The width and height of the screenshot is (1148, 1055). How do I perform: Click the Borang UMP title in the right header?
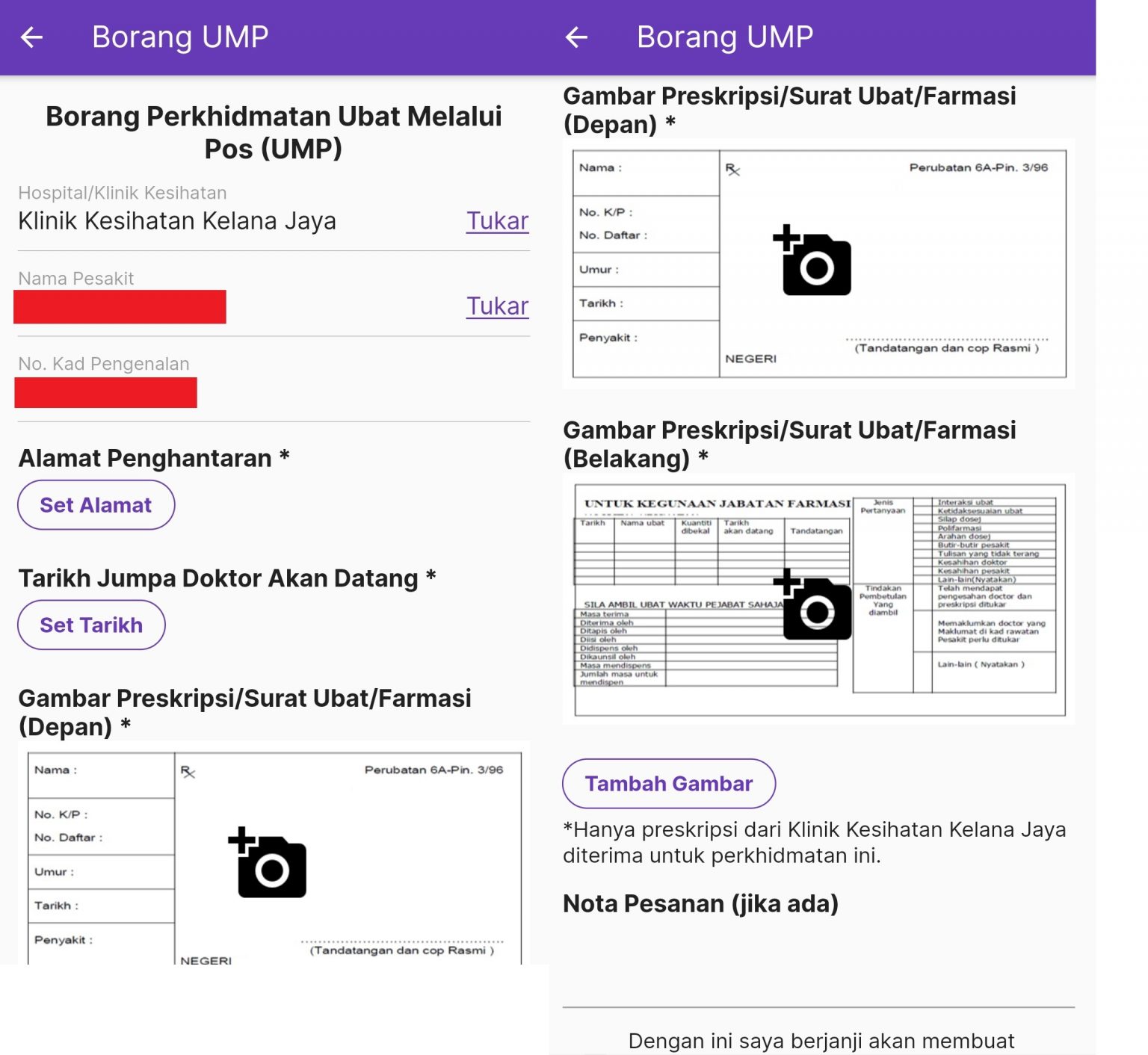pyautogui.click(x=724, y=37)
